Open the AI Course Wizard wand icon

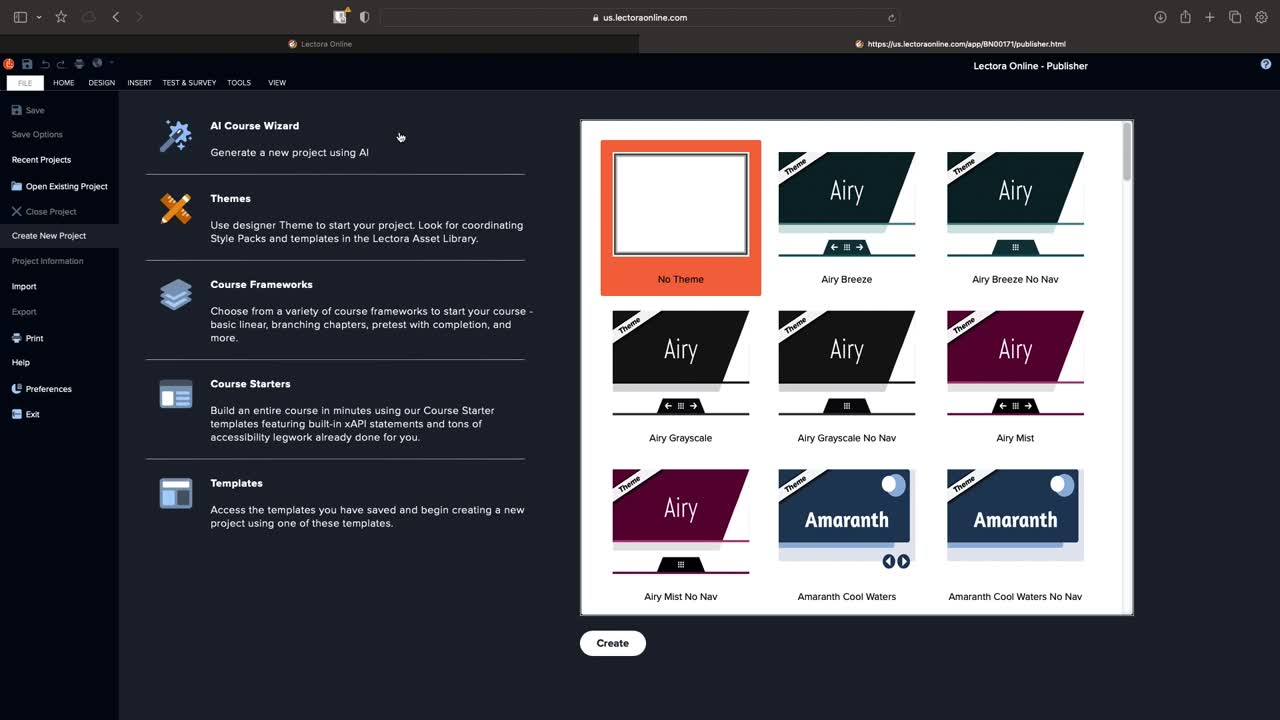click(176, 136)
